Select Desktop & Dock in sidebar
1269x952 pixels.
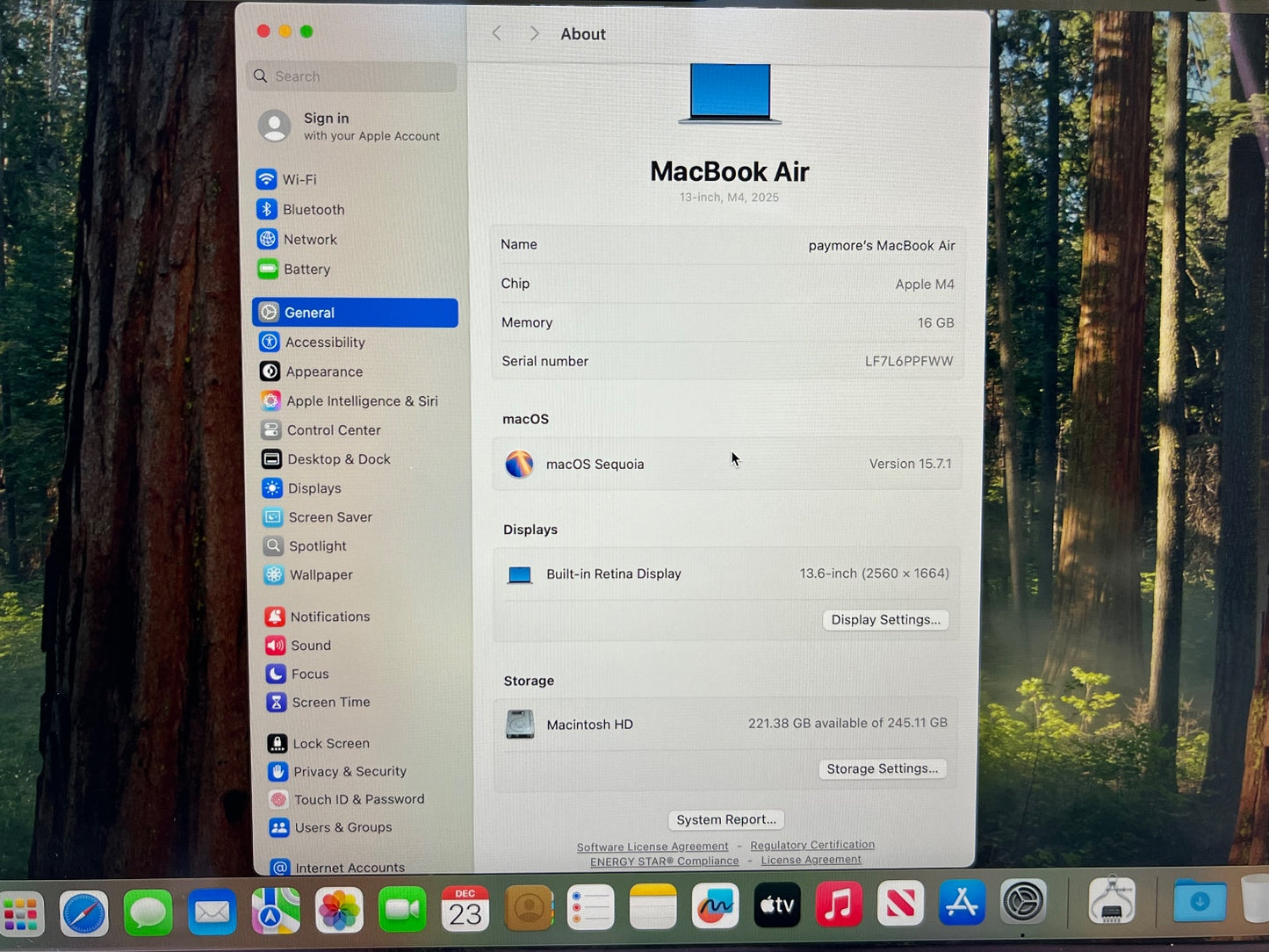[338, 459]
